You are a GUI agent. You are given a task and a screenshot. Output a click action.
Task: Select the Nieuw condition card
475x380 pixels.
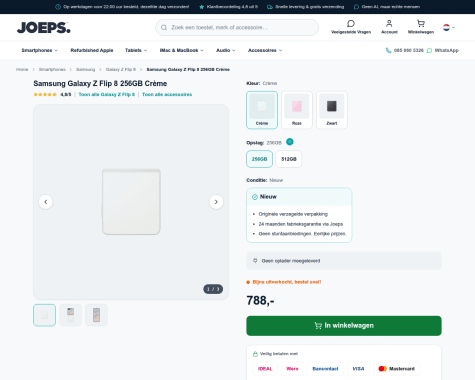tap(299, 215)
